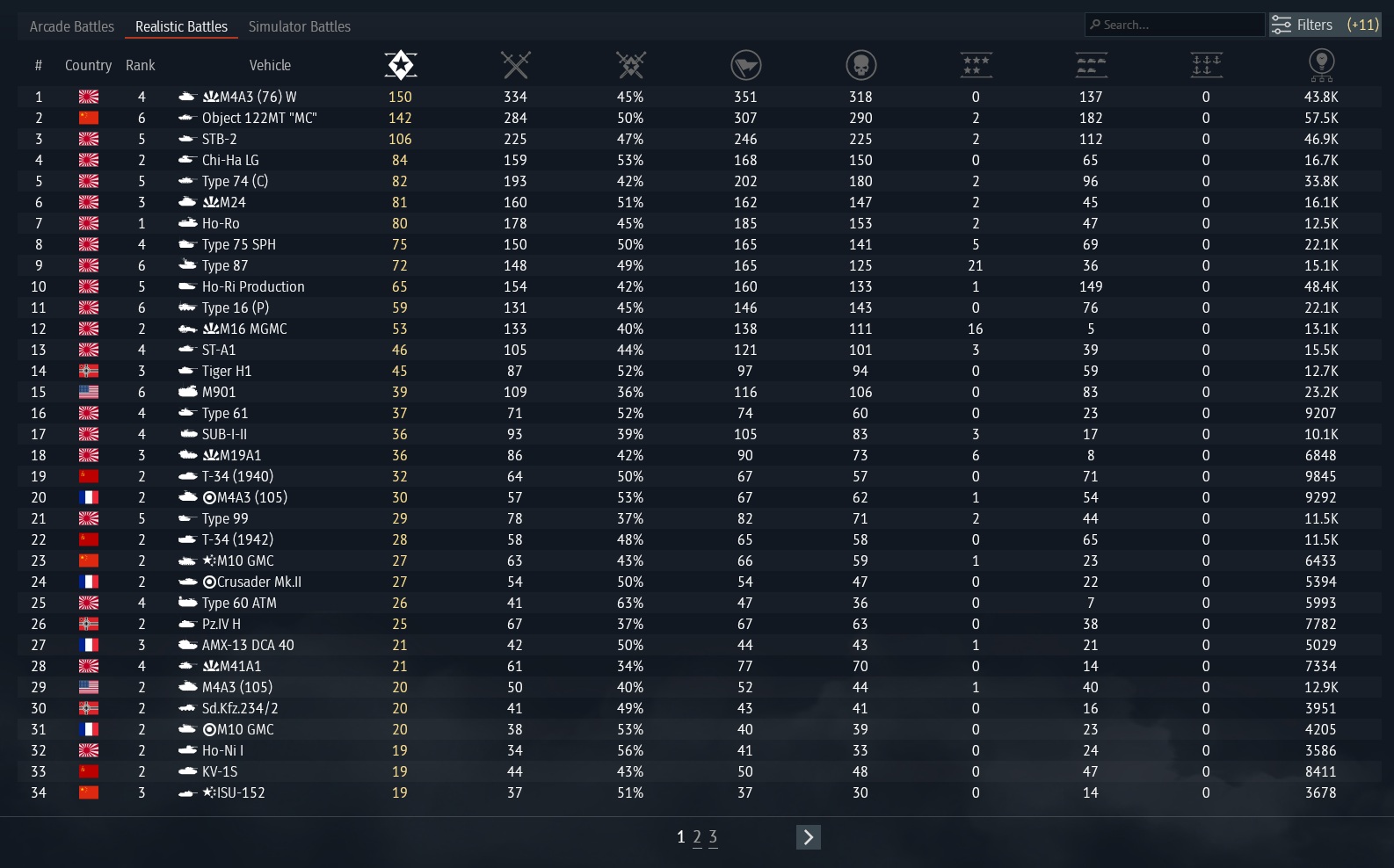The width and height of the screenshot is (1394, 868).
Task: Click the 21 air kills for Type 87
Action: coord(976,265)
